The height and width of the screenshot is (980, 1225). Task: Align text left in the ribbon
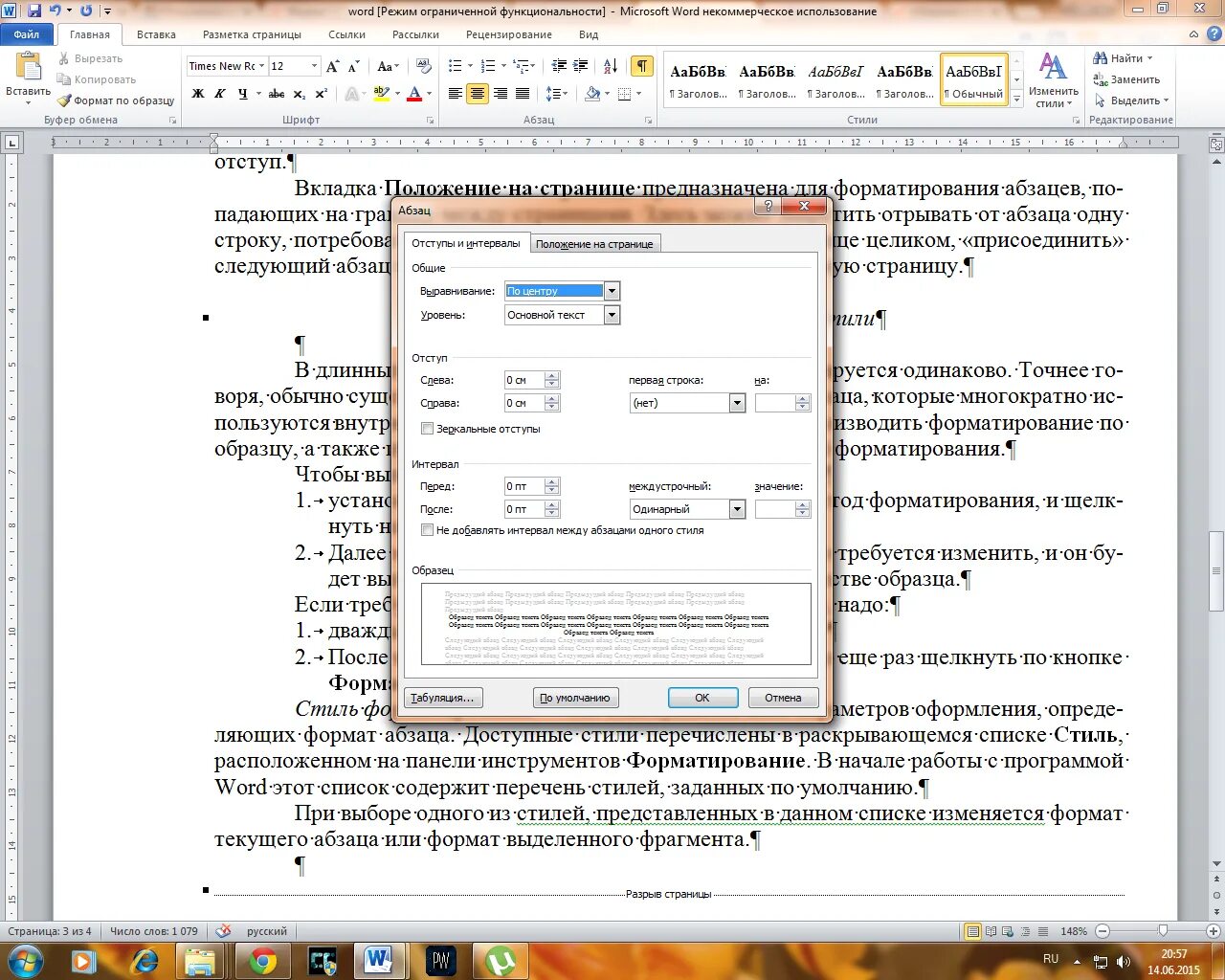pyautogui.click(x=456, y=94)
